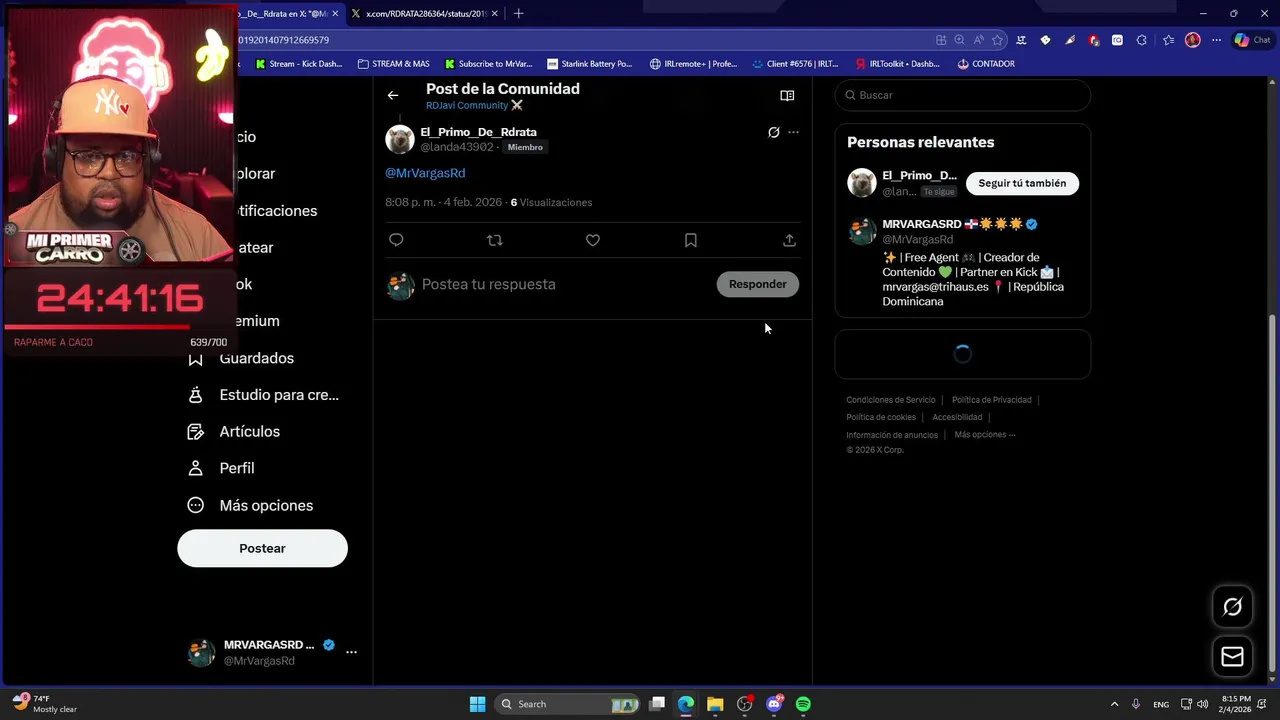Click the Responder button
The height and width of the screenshot is (720, 1280).
tap(757, 284)
